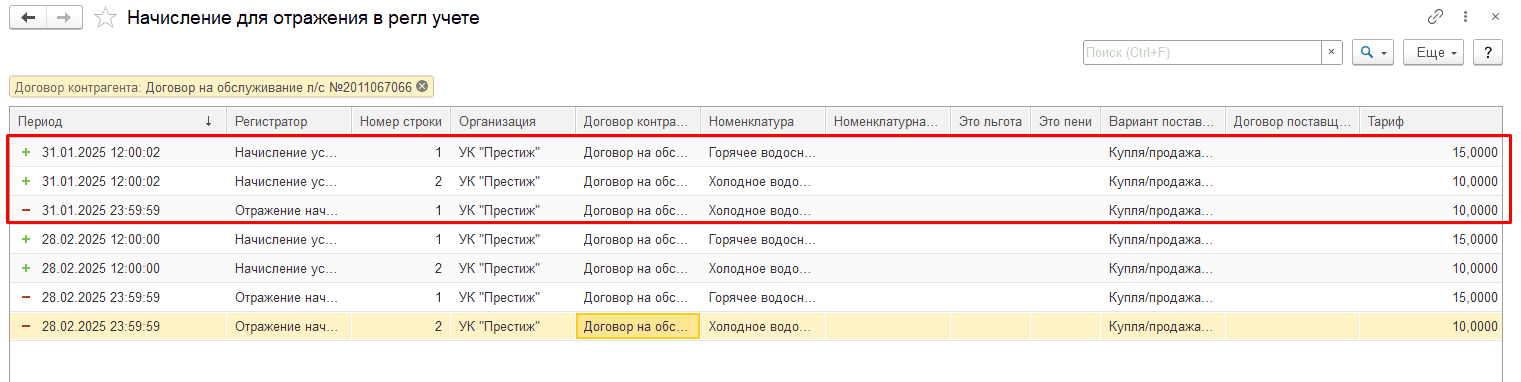Open the Еще menu
Viewport: 1521px width, 382px height.
[x=1434, y=52]
